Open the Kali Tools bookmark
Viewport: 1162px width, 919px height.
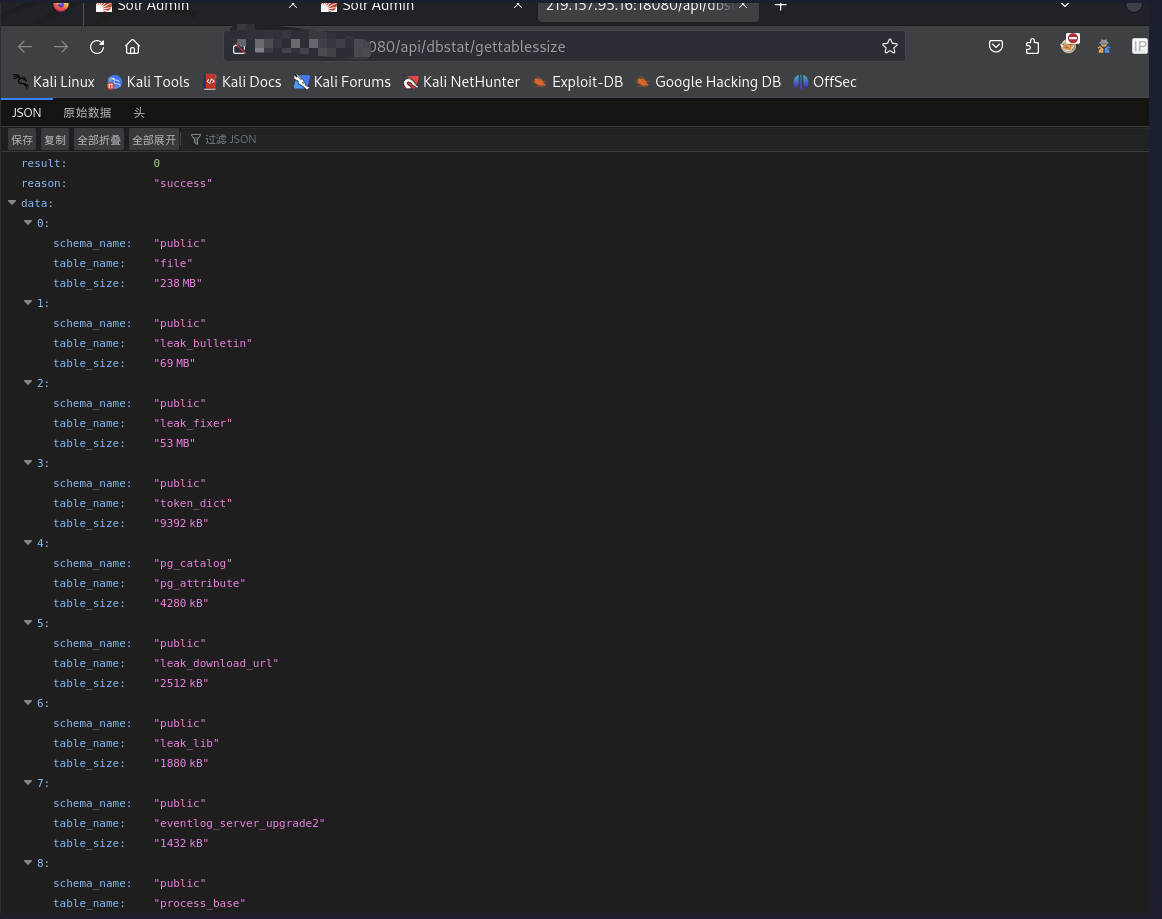coord(149,82)
